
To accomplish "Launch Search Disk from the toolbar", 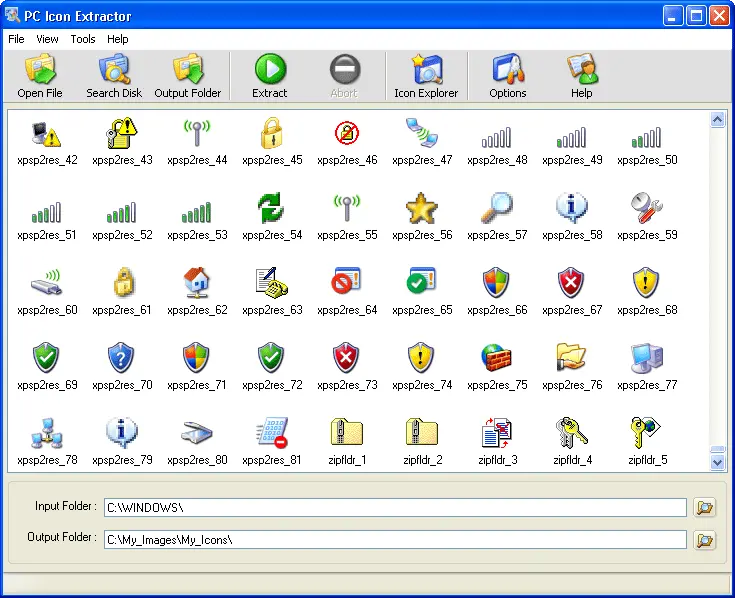I will (114, 76).
